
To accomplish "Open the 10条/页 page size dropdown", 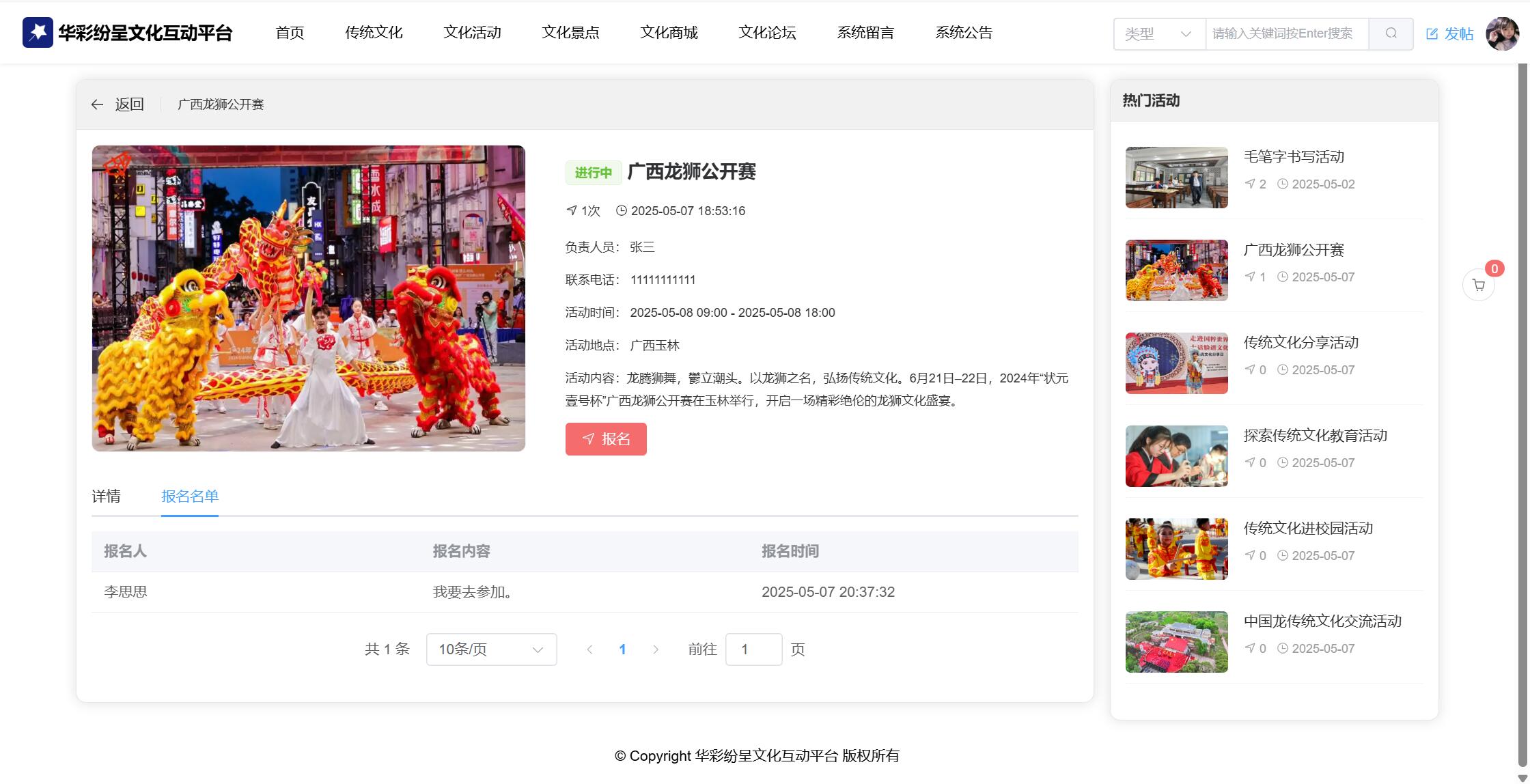I will (491, 649).
